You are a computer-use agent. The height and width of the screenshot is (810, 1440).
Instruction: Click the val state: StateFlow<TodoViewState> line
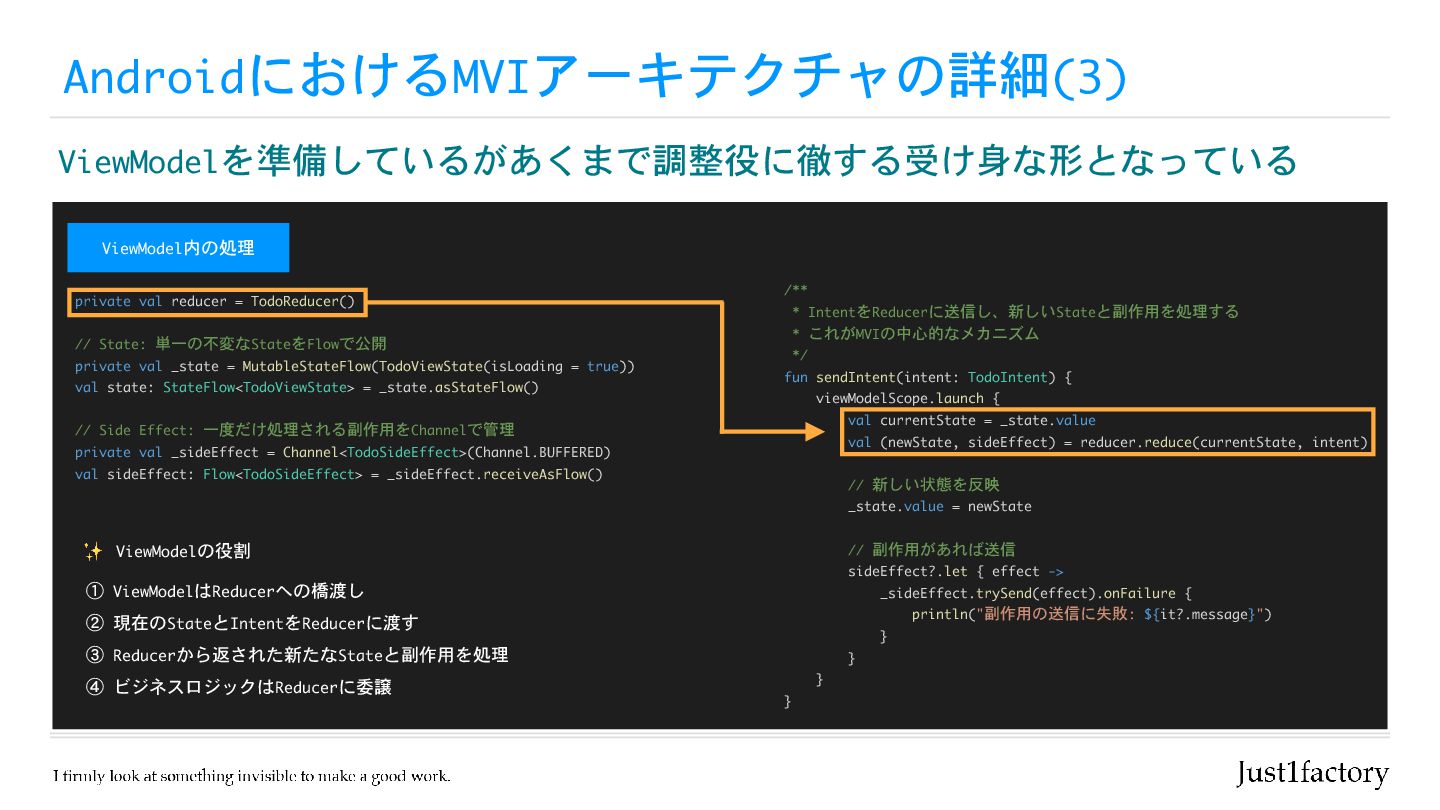307,387
